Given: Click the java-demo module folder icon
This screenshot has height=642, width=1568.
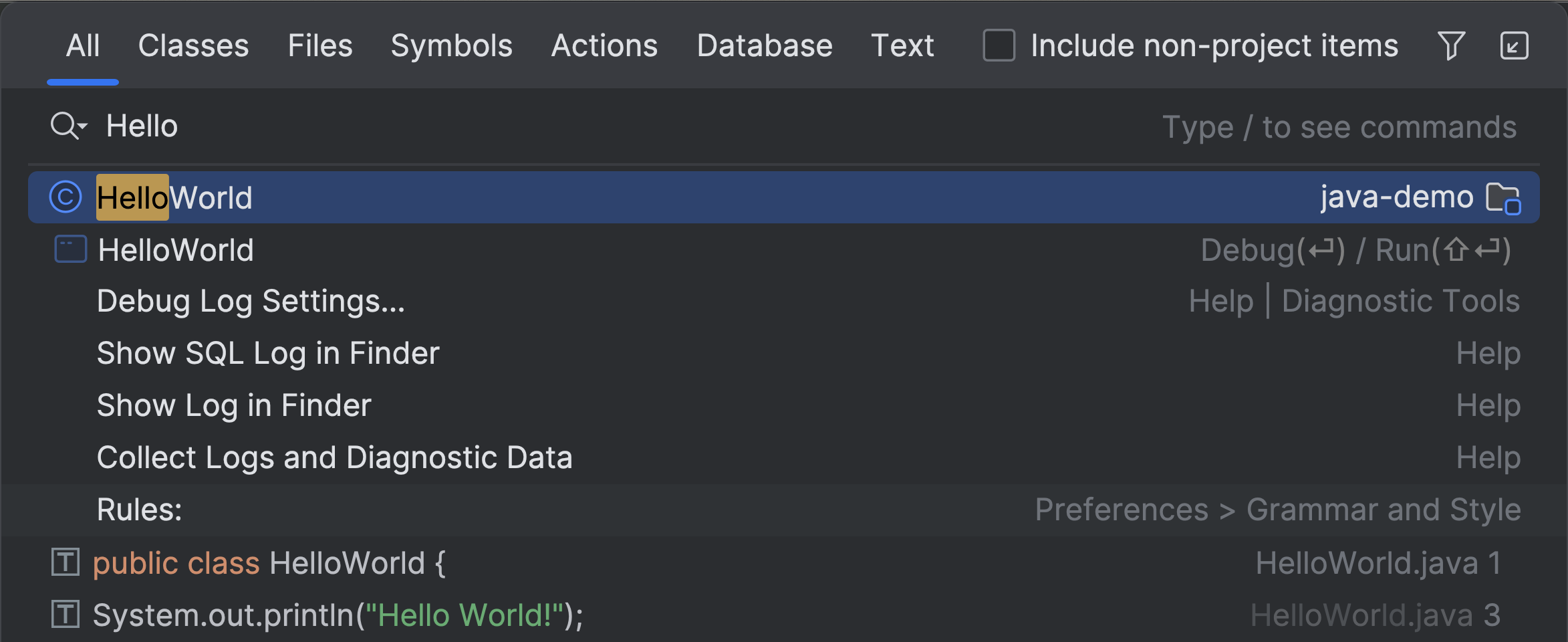Looking at the screenshot, I should [1503, 198].
